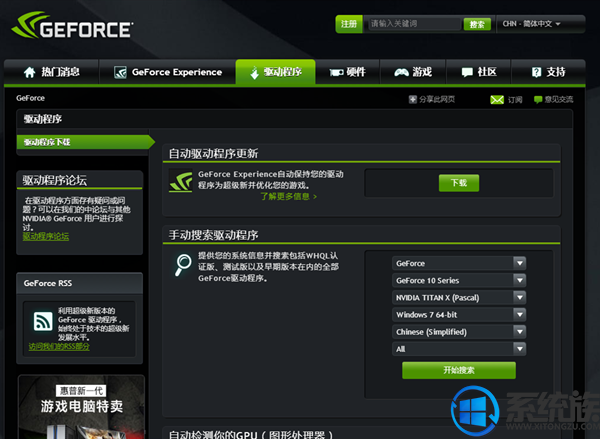The image size is (600, 439).
Task: Click the 自动驱动程序更新 section heading
Action: [214, 153]
